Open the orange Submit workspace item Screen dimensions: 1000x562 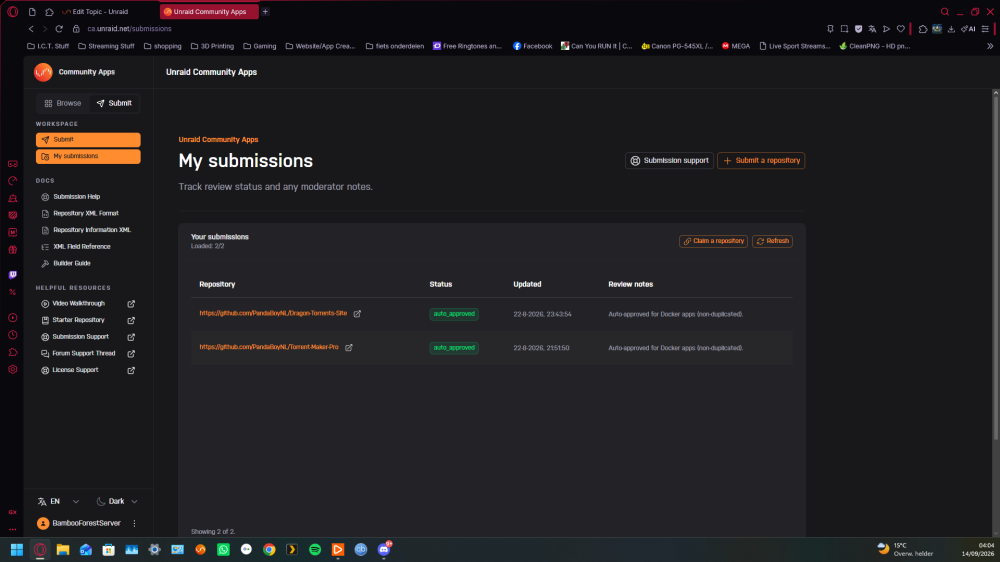pos(88,140)
